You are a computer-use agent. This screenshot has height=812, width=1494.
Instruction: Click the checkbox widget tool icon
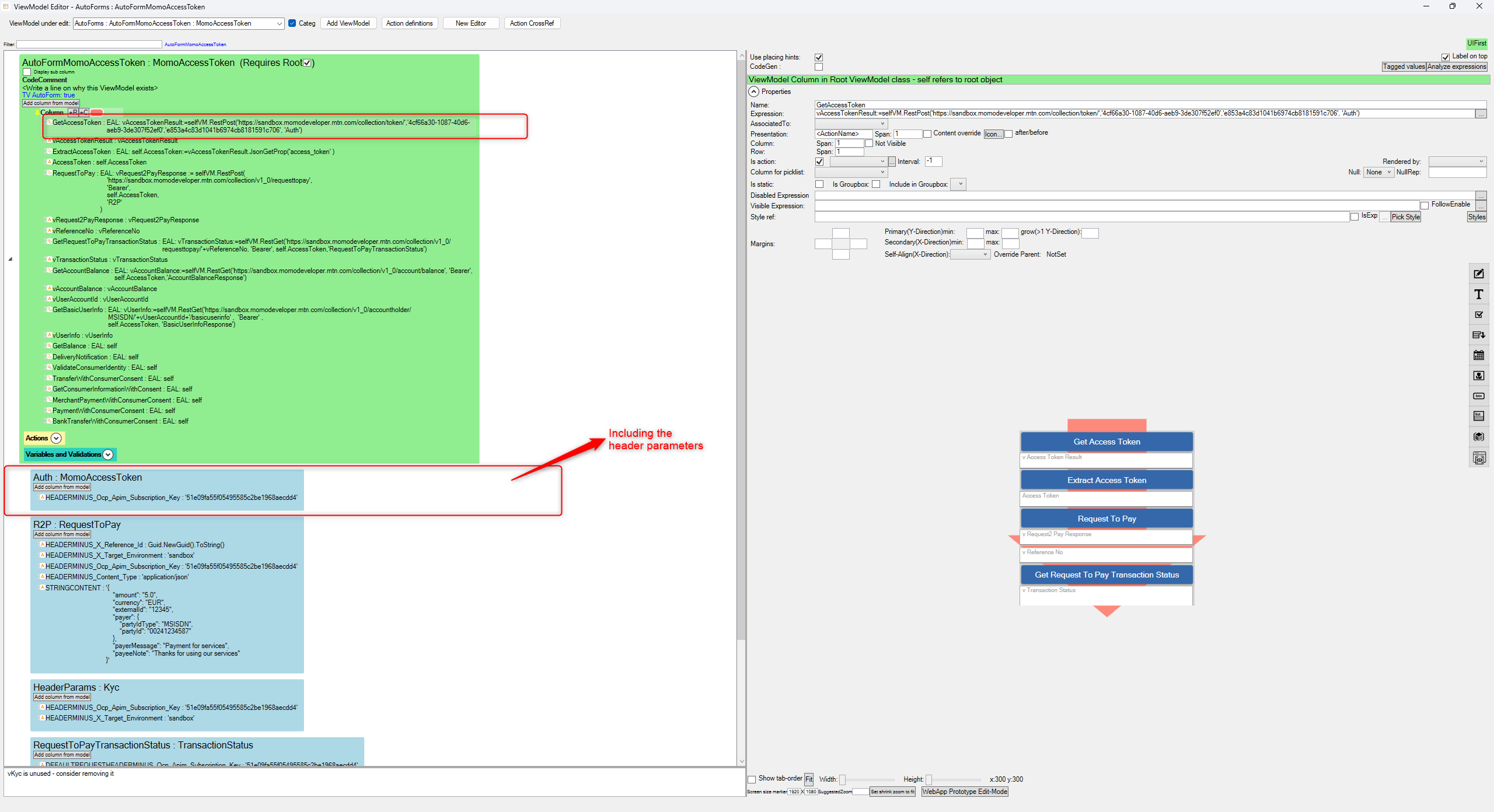[x=1478, y=315]
